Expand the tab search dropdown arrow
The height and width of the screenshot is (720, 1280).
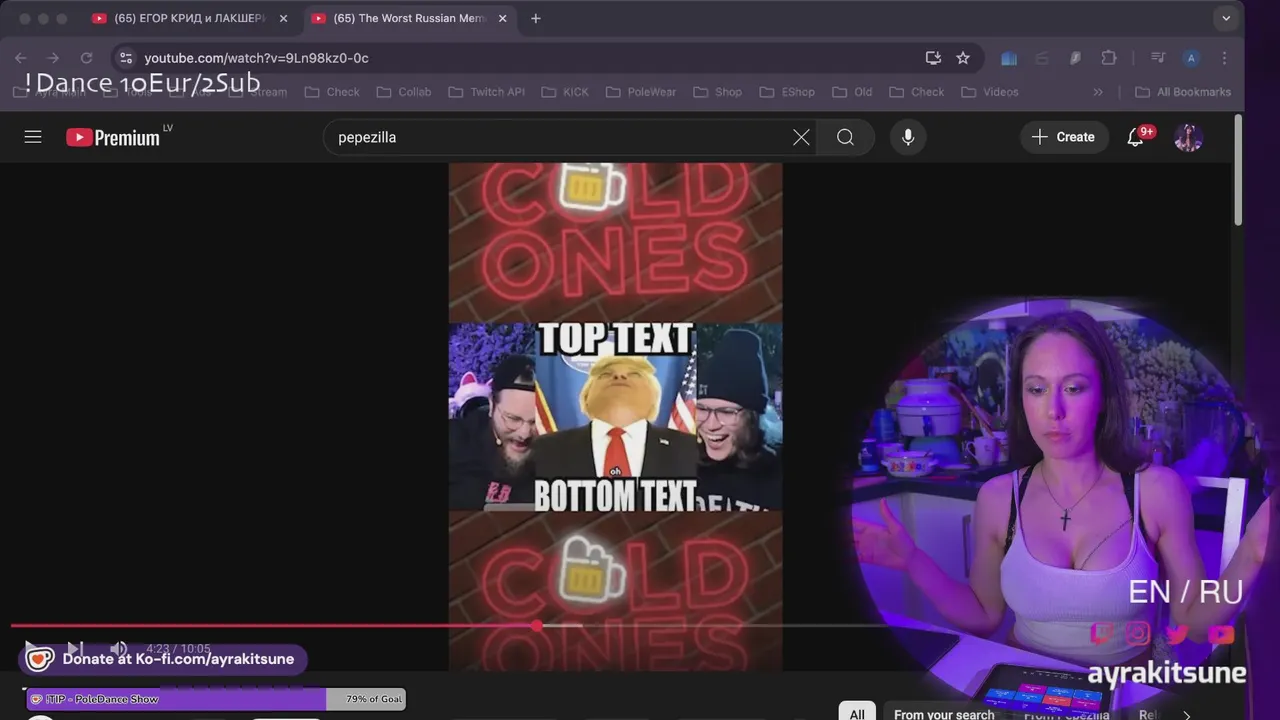tap(1226, 18)
